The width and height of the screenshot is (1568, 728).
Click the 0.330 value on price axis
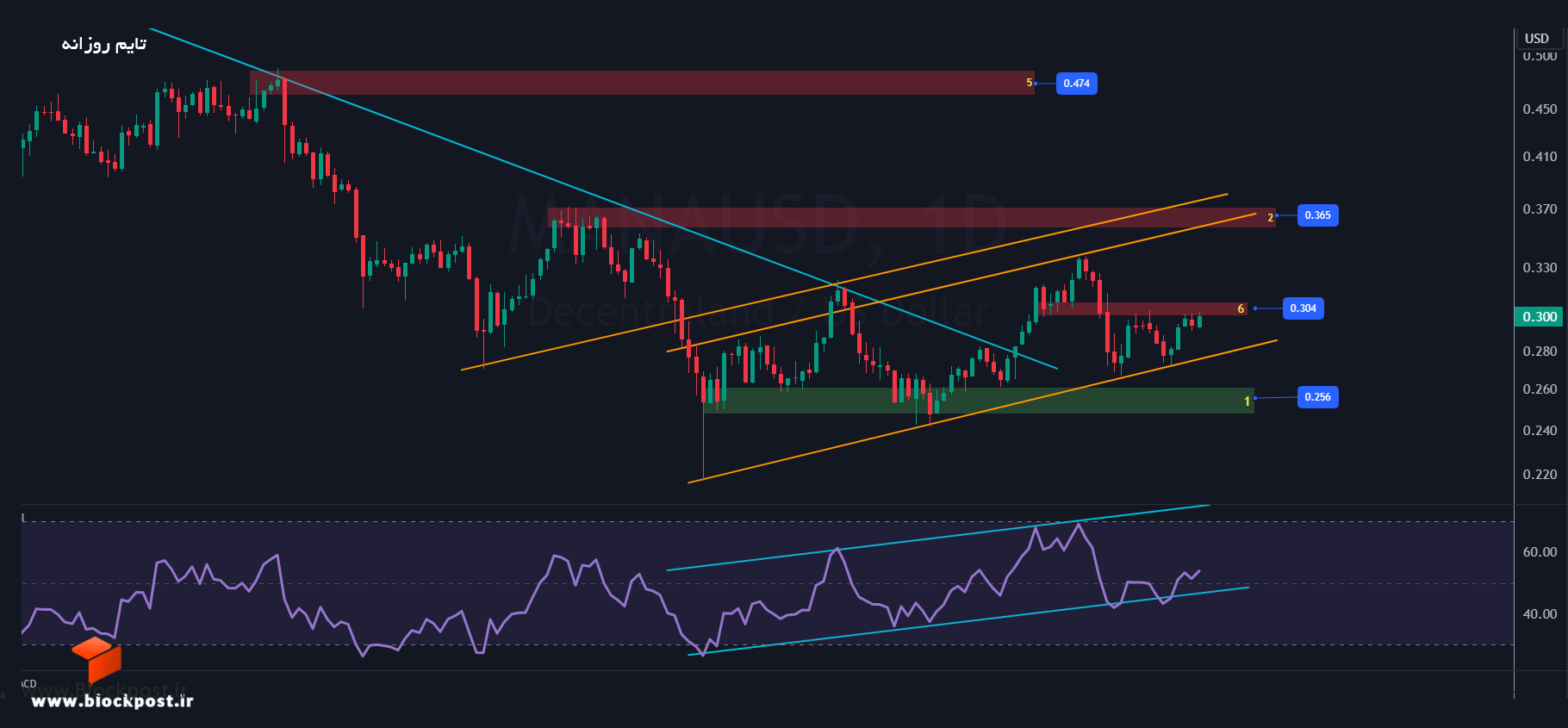pos(1540,268)
